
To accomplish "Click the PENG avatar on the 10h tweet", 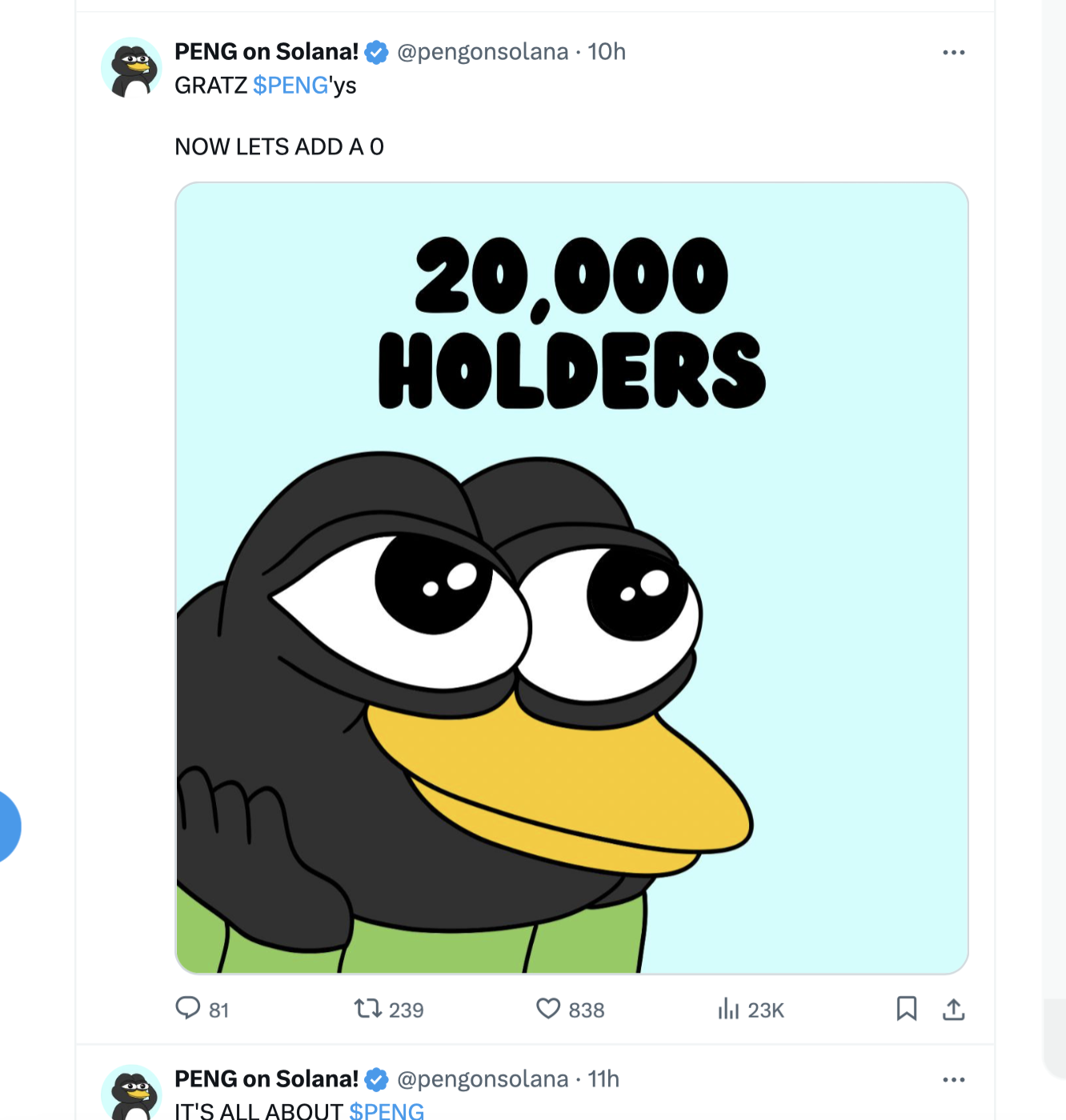I will (131, 68).
